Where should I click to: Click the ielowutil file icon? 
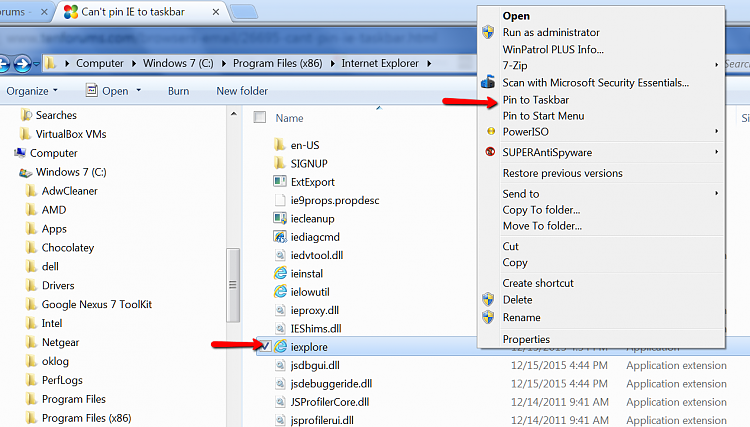pyautogui.click(x=280, y=292)
